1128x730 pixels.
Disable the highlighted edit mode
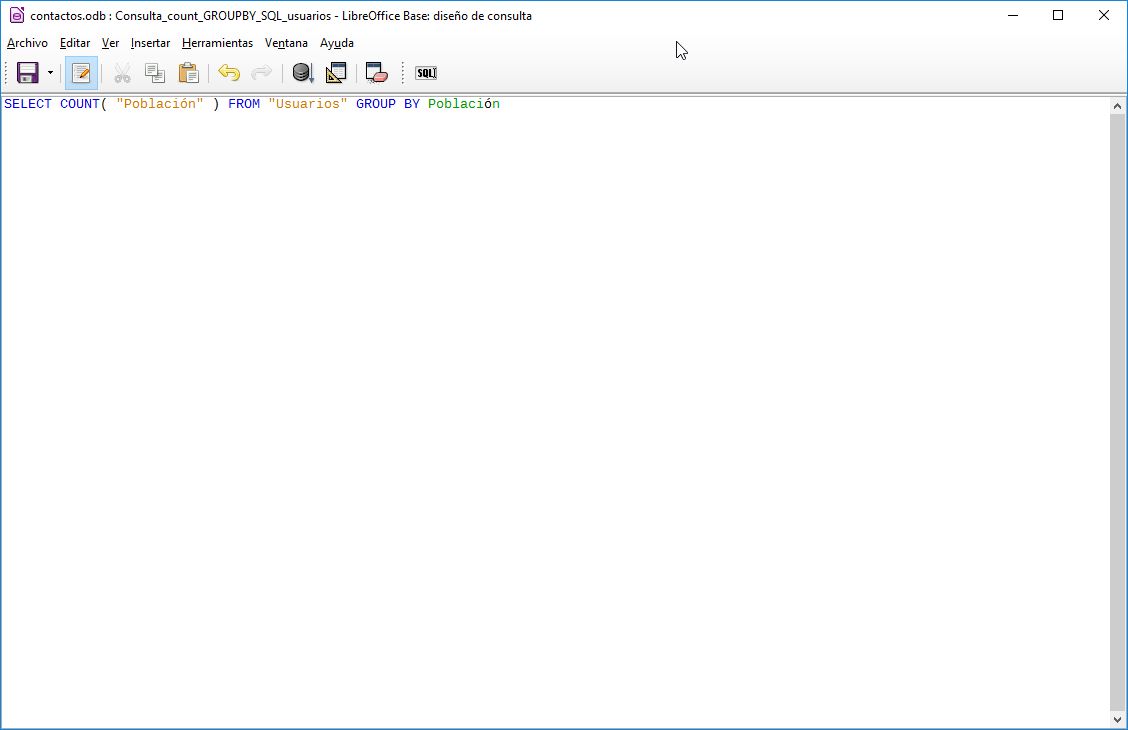pyautogui.click(x=80, y=72)
